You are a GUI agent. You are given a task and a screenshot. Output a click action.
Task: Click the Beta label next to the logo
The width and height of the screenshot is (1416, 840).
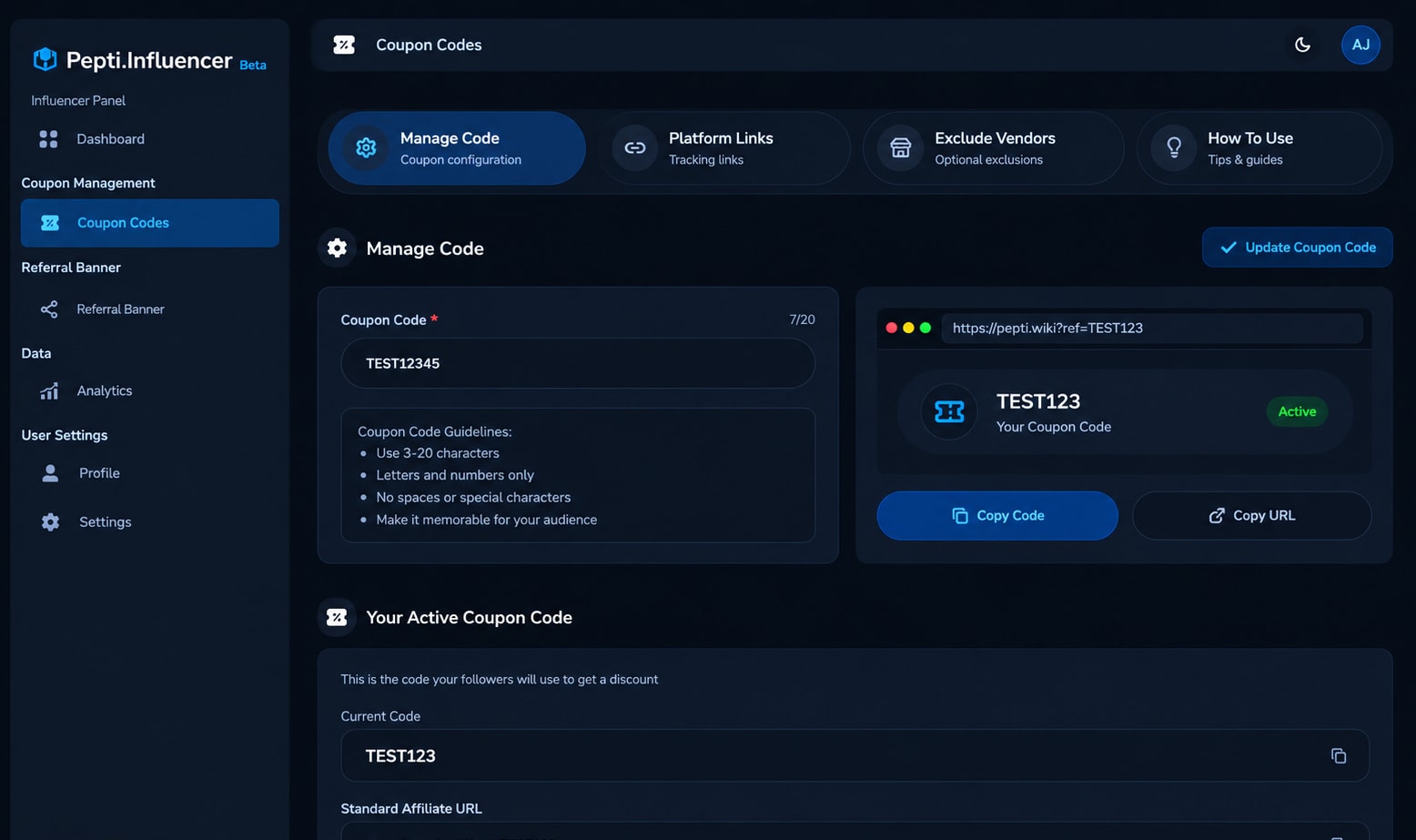tap(253, 66)
